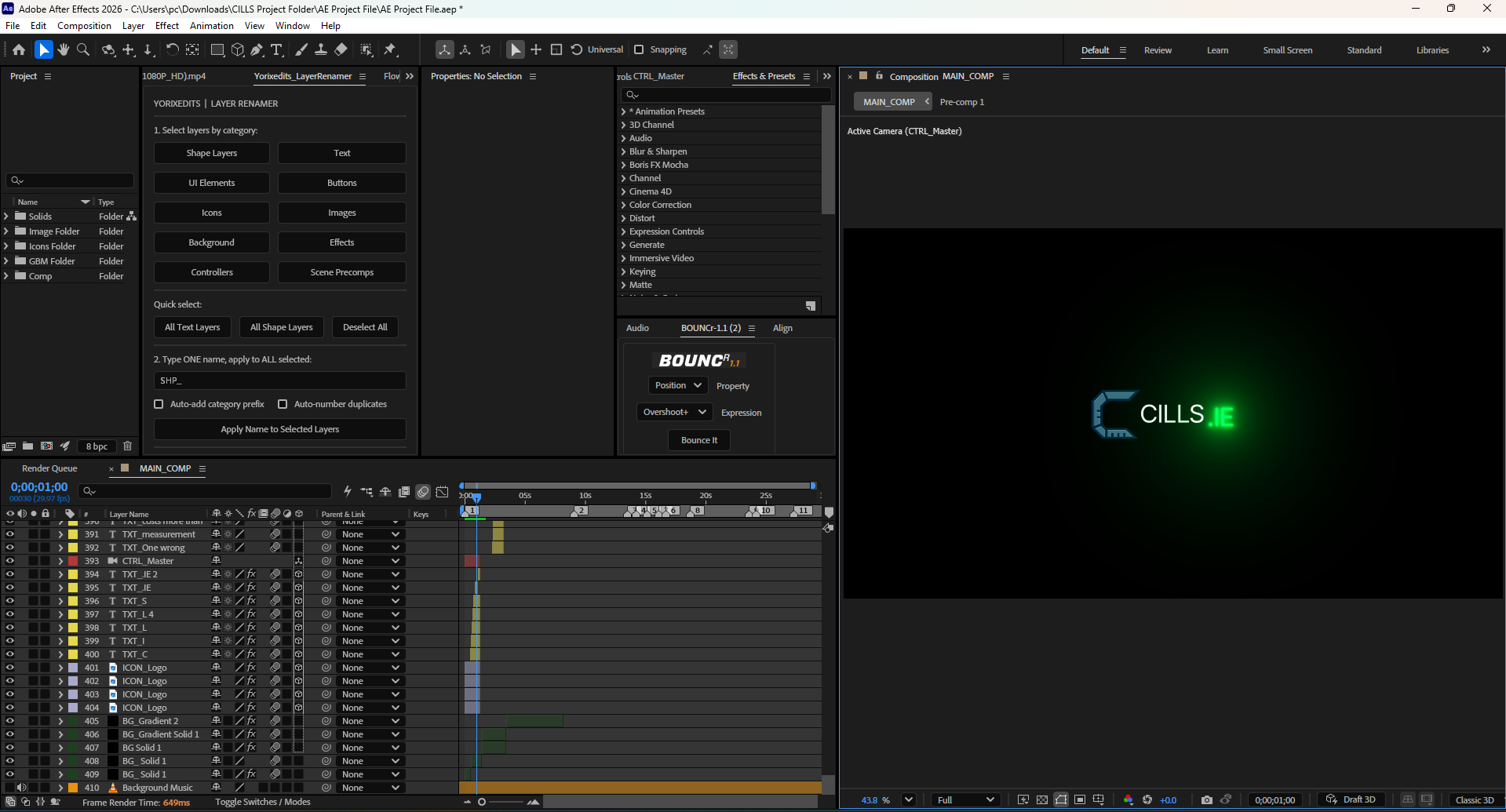Take a snapshot with camera icon
The image size is (1506, 812).
click(1207, 799)
